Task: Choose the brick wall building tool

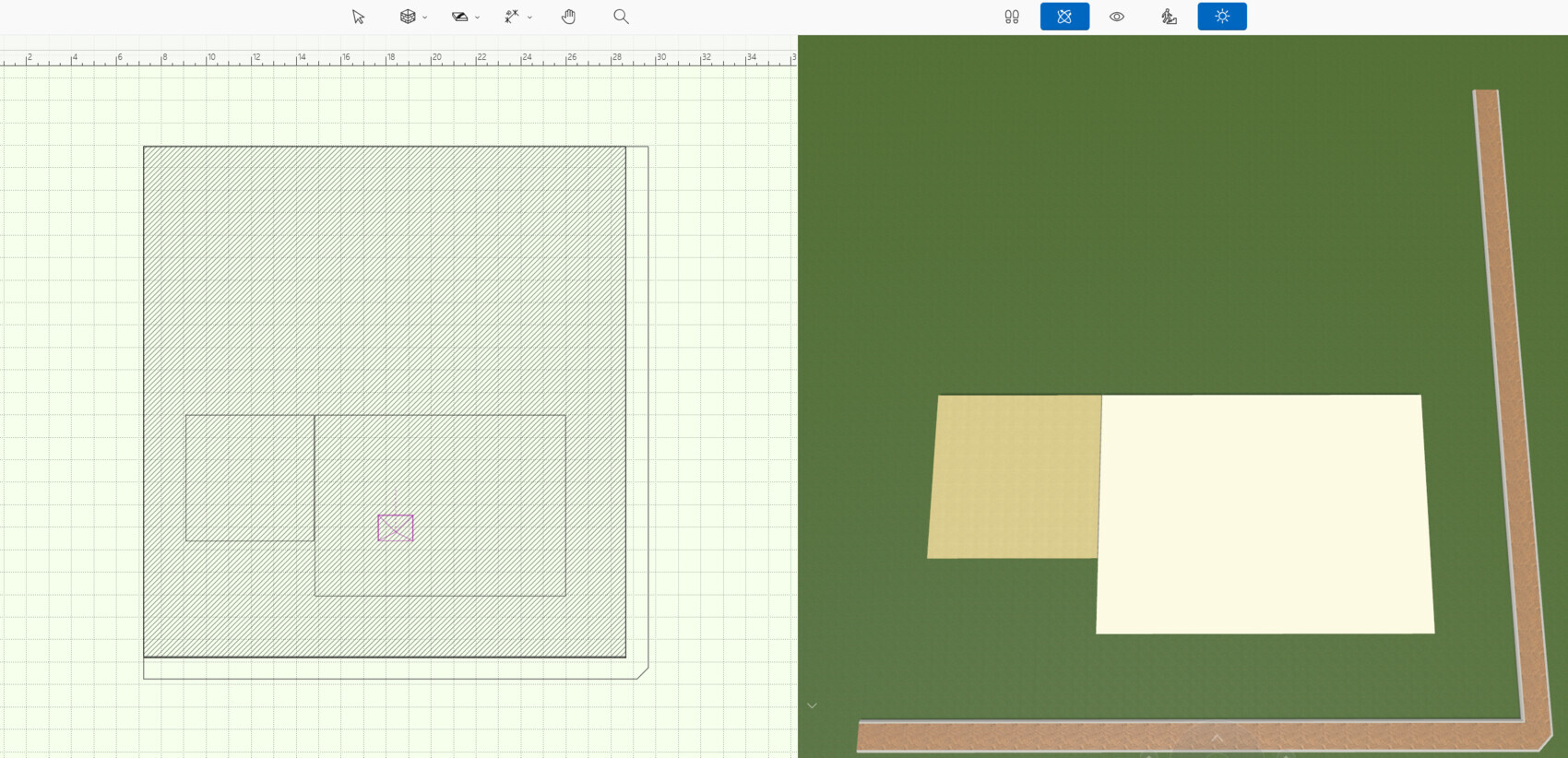Action: coord(407,17)
